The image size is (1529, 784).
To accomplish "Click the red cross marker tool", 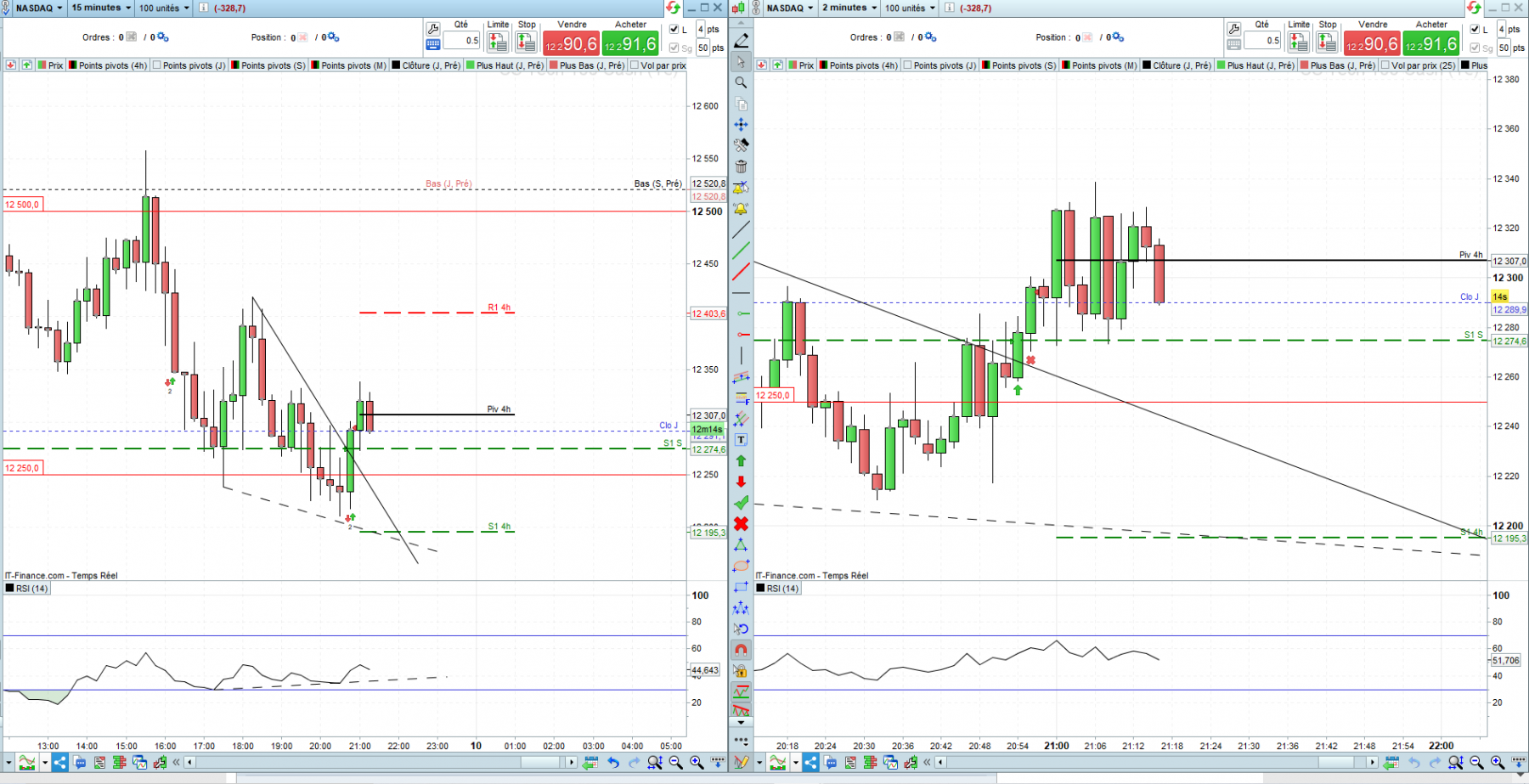I will click(741, 524).
